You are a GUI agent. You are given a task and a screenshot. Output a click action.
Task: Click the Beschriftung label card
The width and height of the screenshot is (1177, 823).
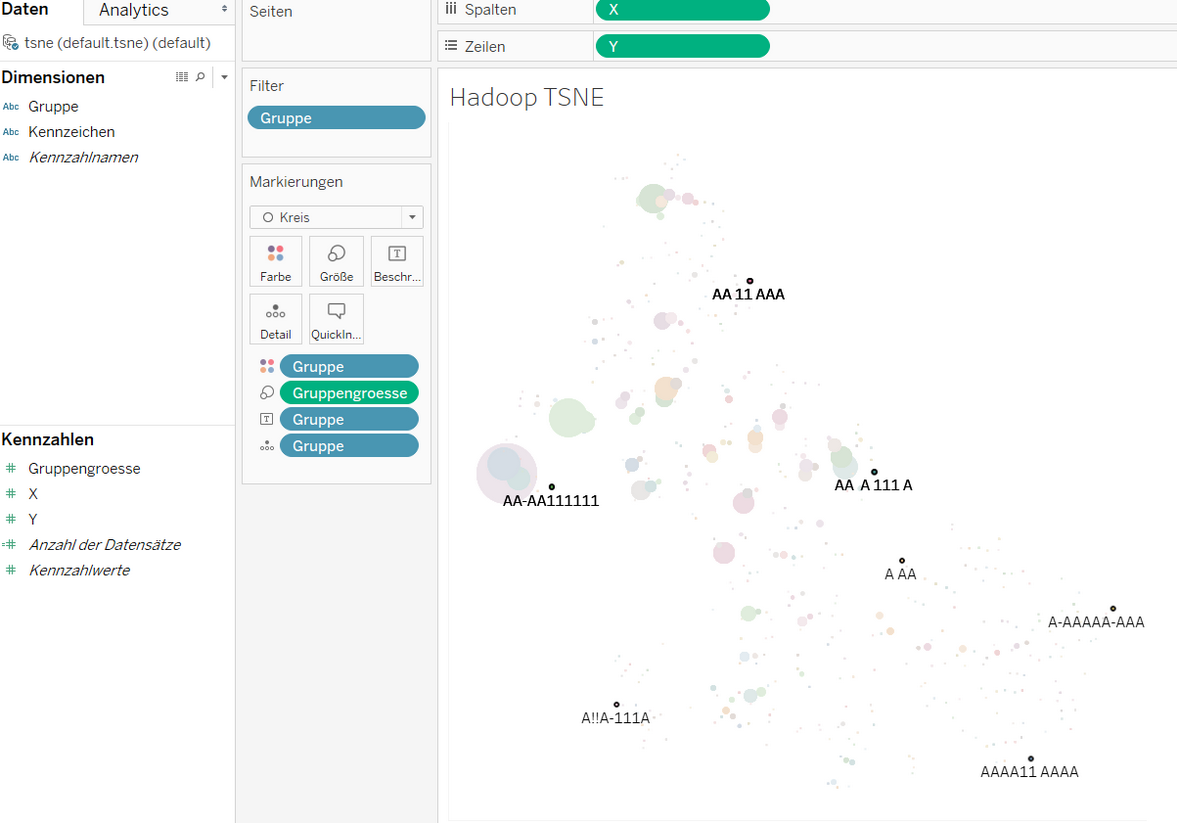[397, 262]
